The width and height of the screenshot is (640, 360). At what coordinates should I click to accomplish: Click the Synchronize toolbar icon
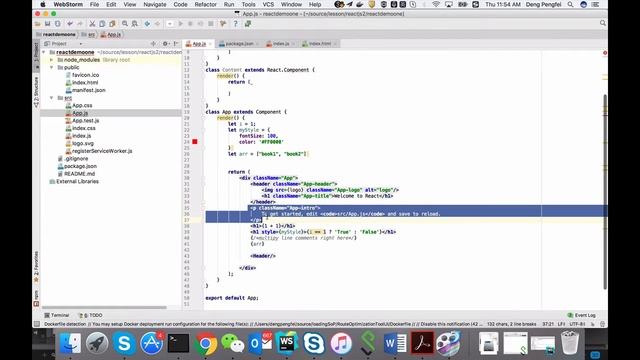tap(58, 24)
